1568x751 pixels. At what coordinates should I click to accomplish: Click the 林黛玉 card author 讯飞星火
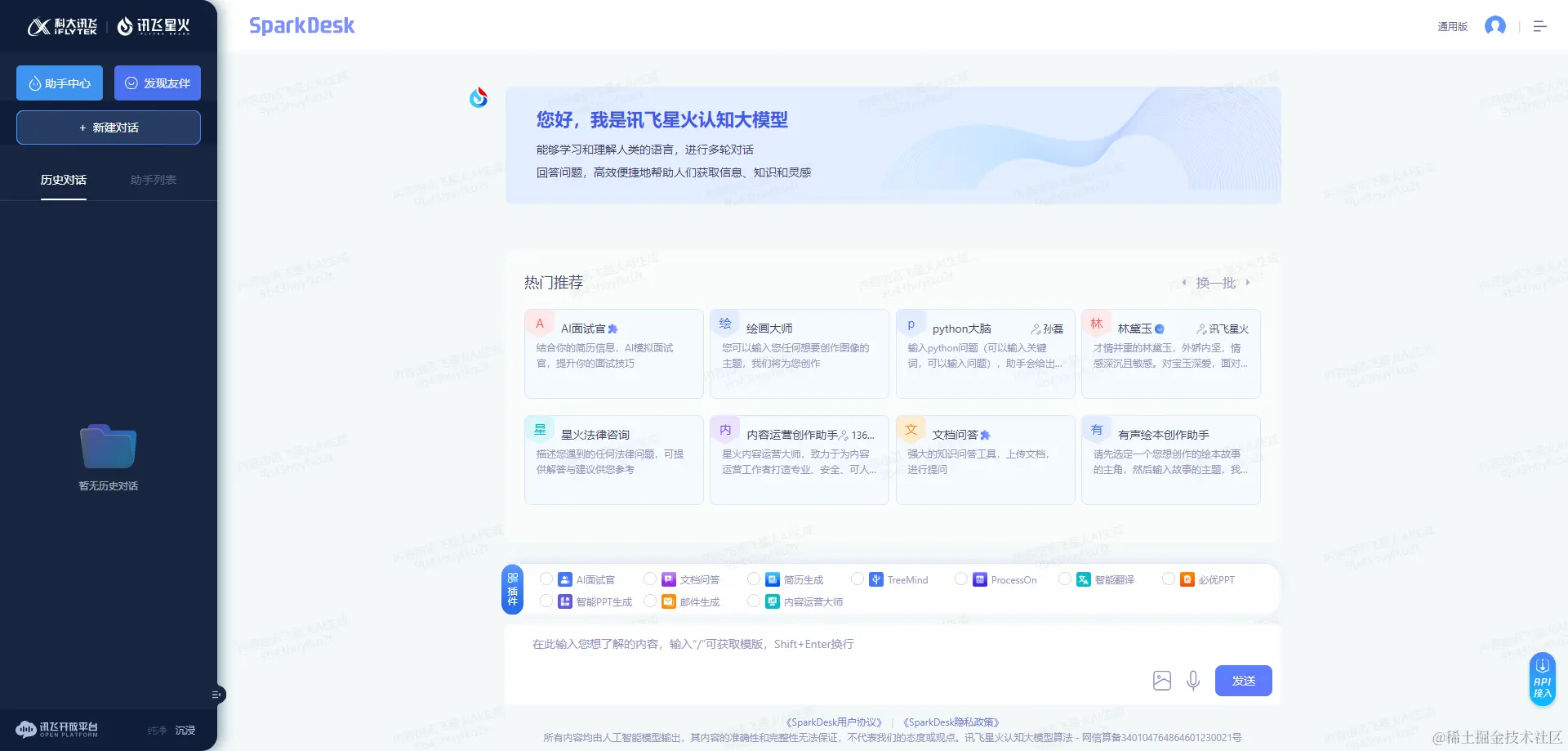pos(1223,329)
